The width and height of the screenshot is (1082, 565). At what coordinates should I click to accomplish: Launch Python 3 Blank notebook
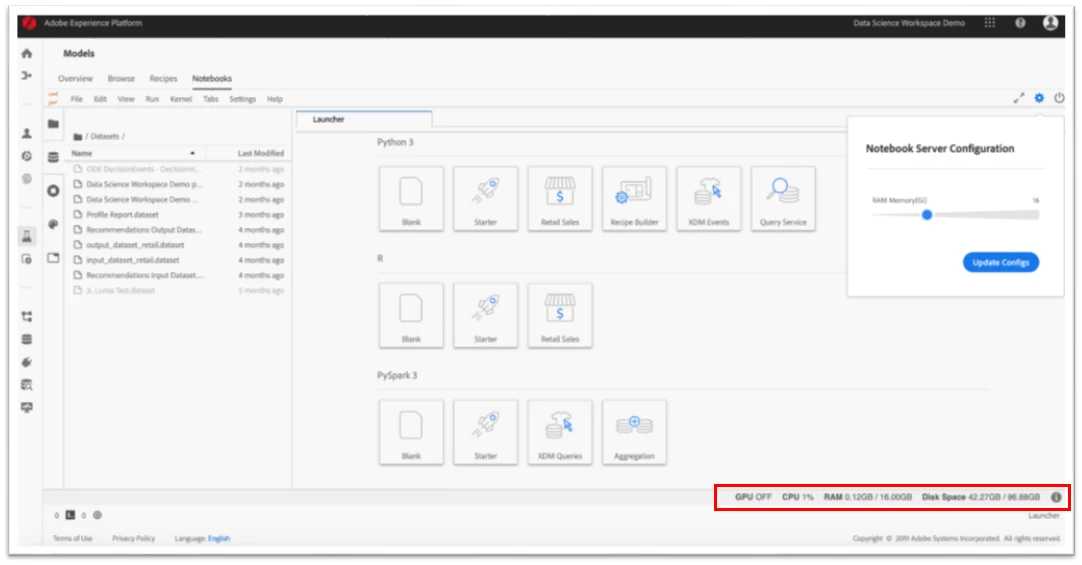411,199
